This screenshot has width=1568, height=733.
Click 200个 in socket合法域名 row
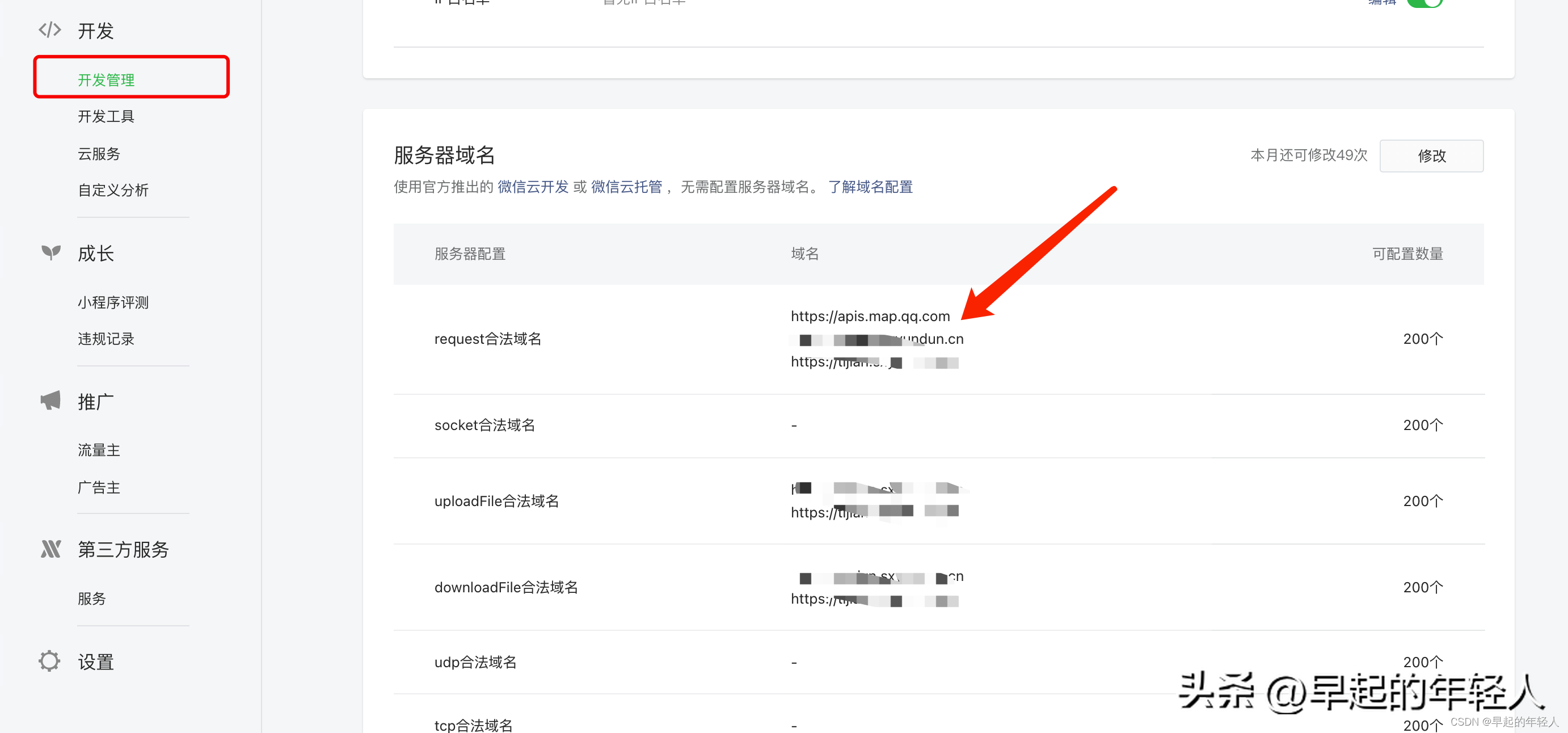coord(1423,425)
